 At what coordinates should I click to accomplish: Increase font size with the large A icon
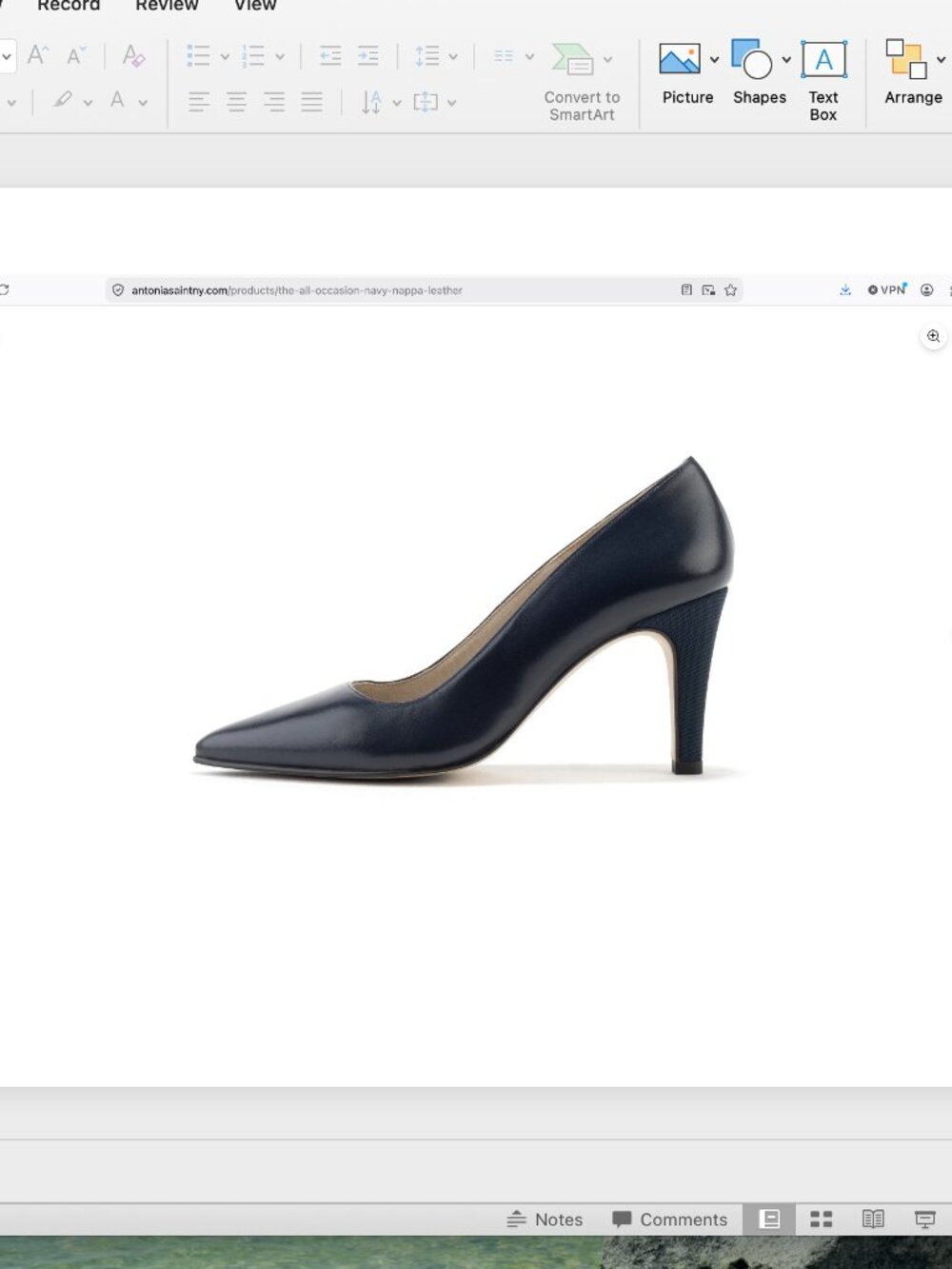click(x=37, y=55)
